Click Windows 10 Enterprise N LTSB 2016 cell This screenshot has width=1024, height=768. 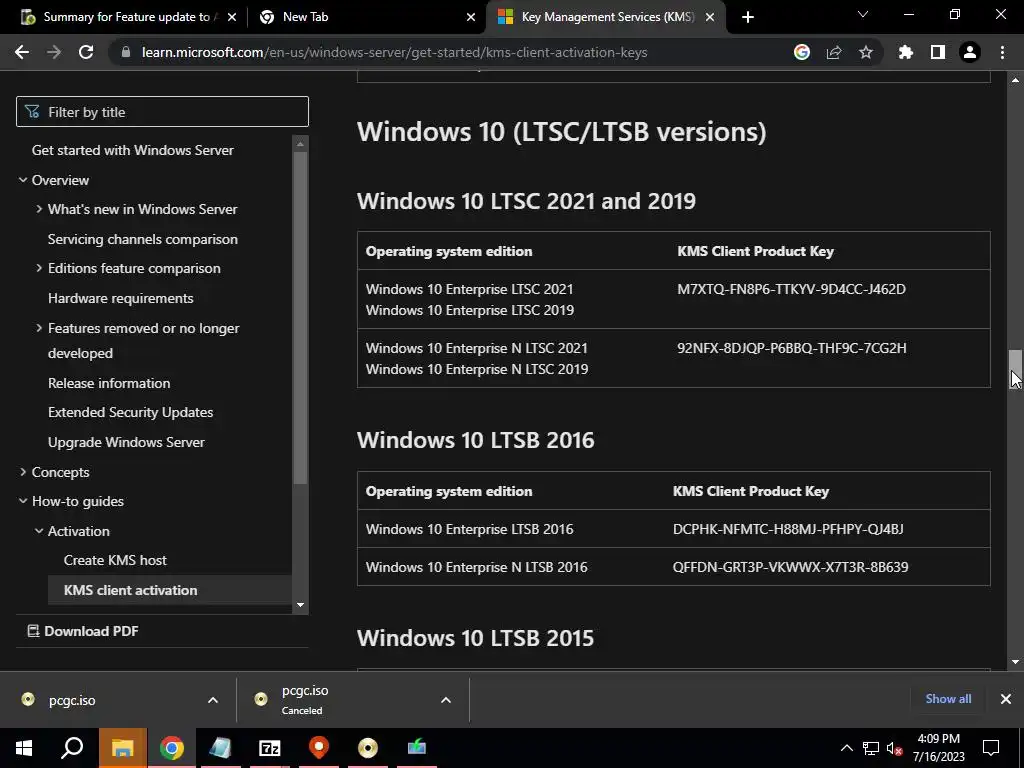pyautogui.click(x=477, y=567)
